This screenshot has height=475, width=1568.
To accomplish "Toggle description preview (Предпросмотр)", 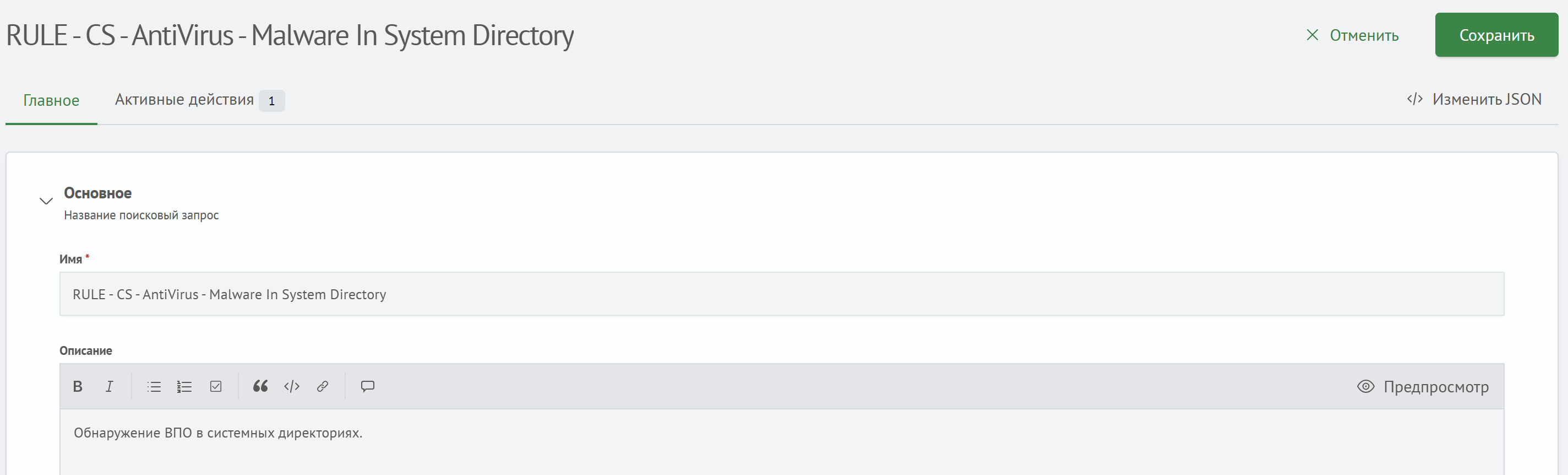I will click(1423, 387).
